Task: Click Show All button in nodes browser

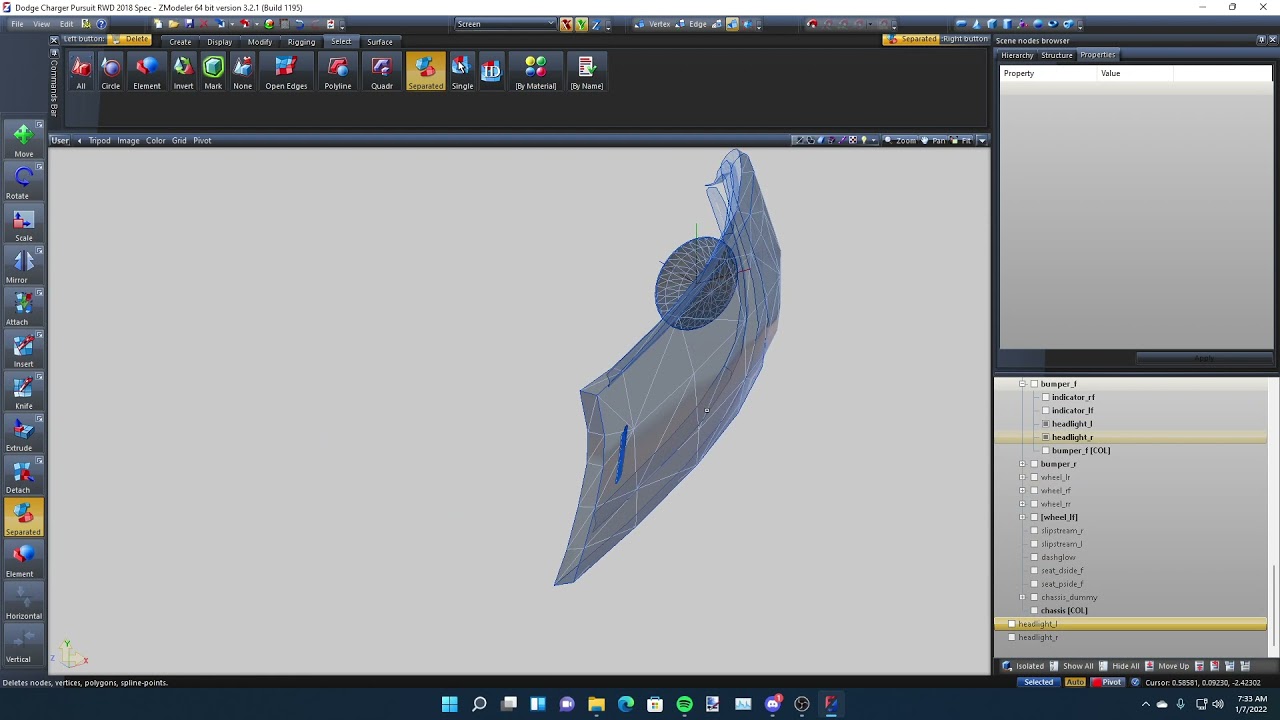Action: 1070,666
